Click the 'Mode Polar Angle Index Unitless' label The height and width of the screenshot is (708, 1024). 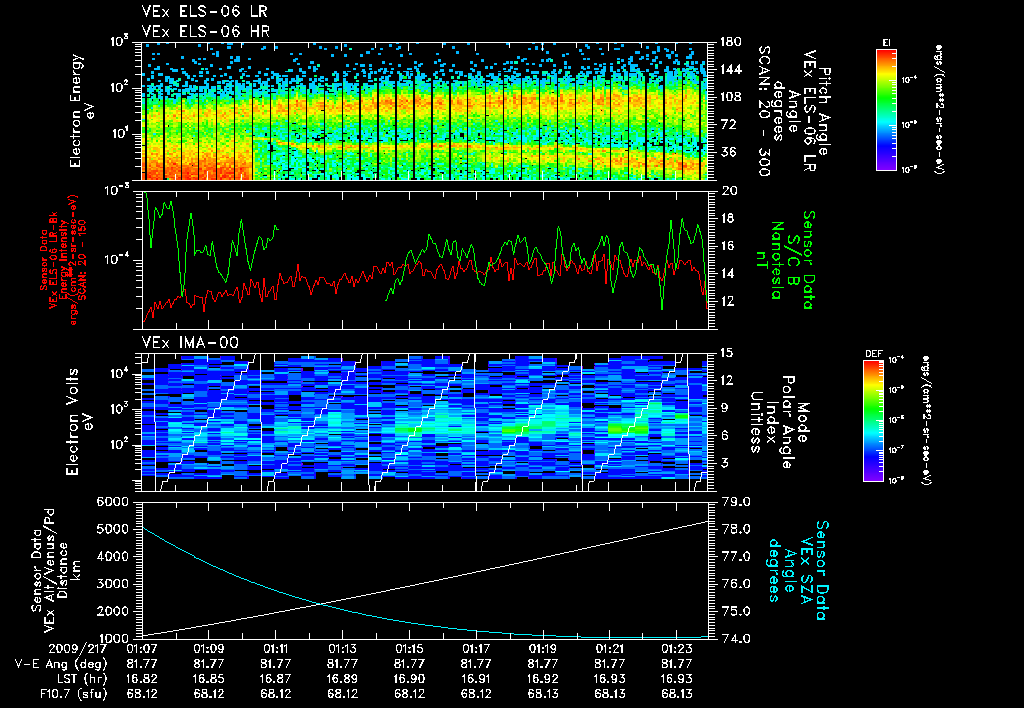[x=779, y=422]
